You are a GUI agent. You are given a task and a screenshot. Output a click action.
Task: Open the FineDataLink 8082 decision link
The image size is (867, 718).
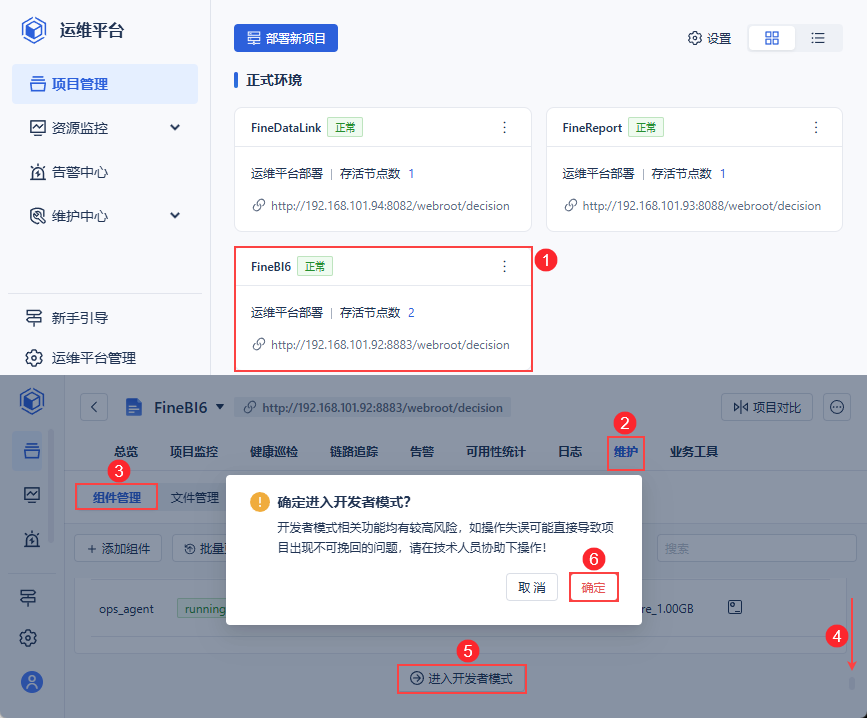[390, 206]
